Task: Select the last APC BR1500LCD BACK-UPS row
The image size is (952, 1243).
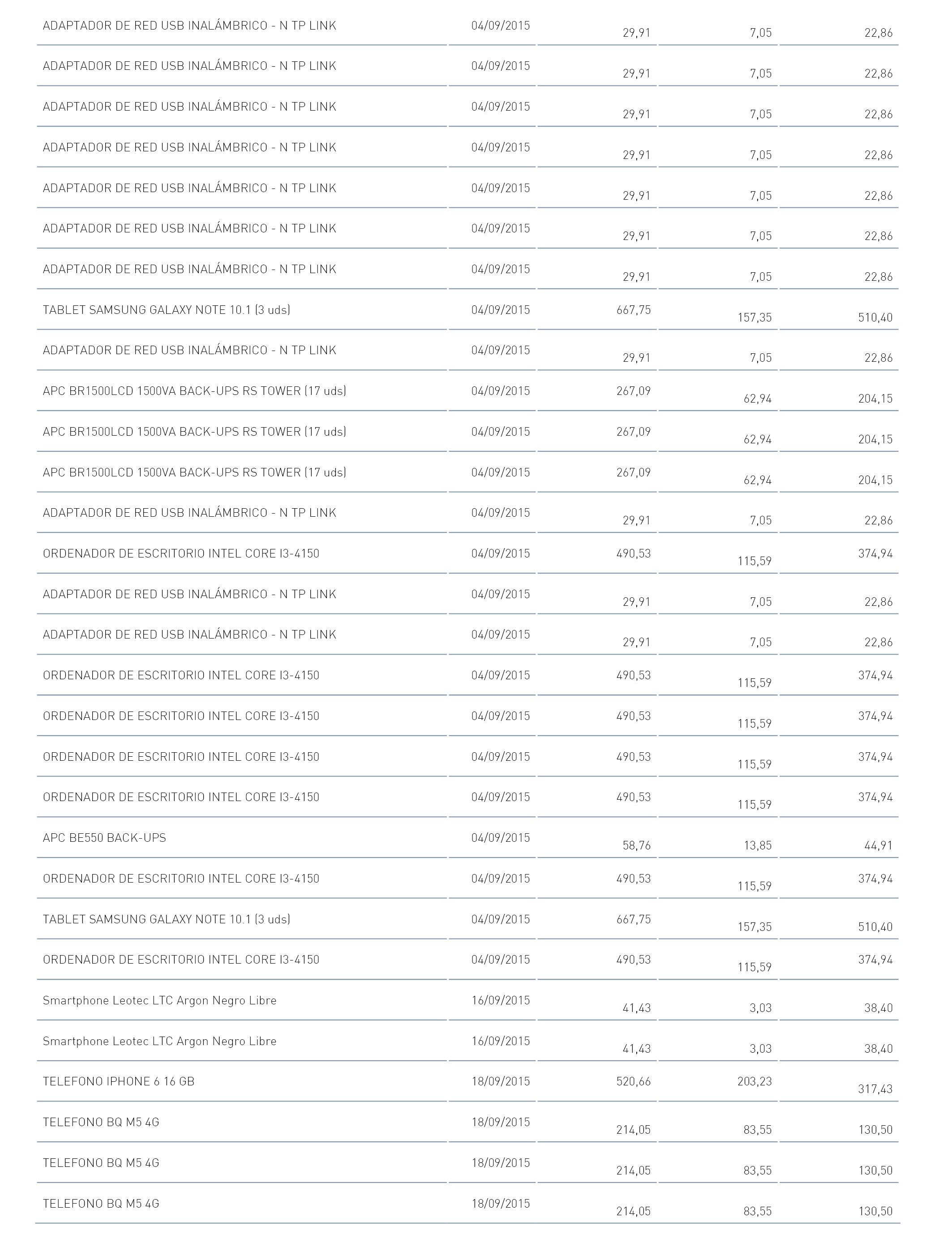Action: pyautogui.click(x=467, y=472)
